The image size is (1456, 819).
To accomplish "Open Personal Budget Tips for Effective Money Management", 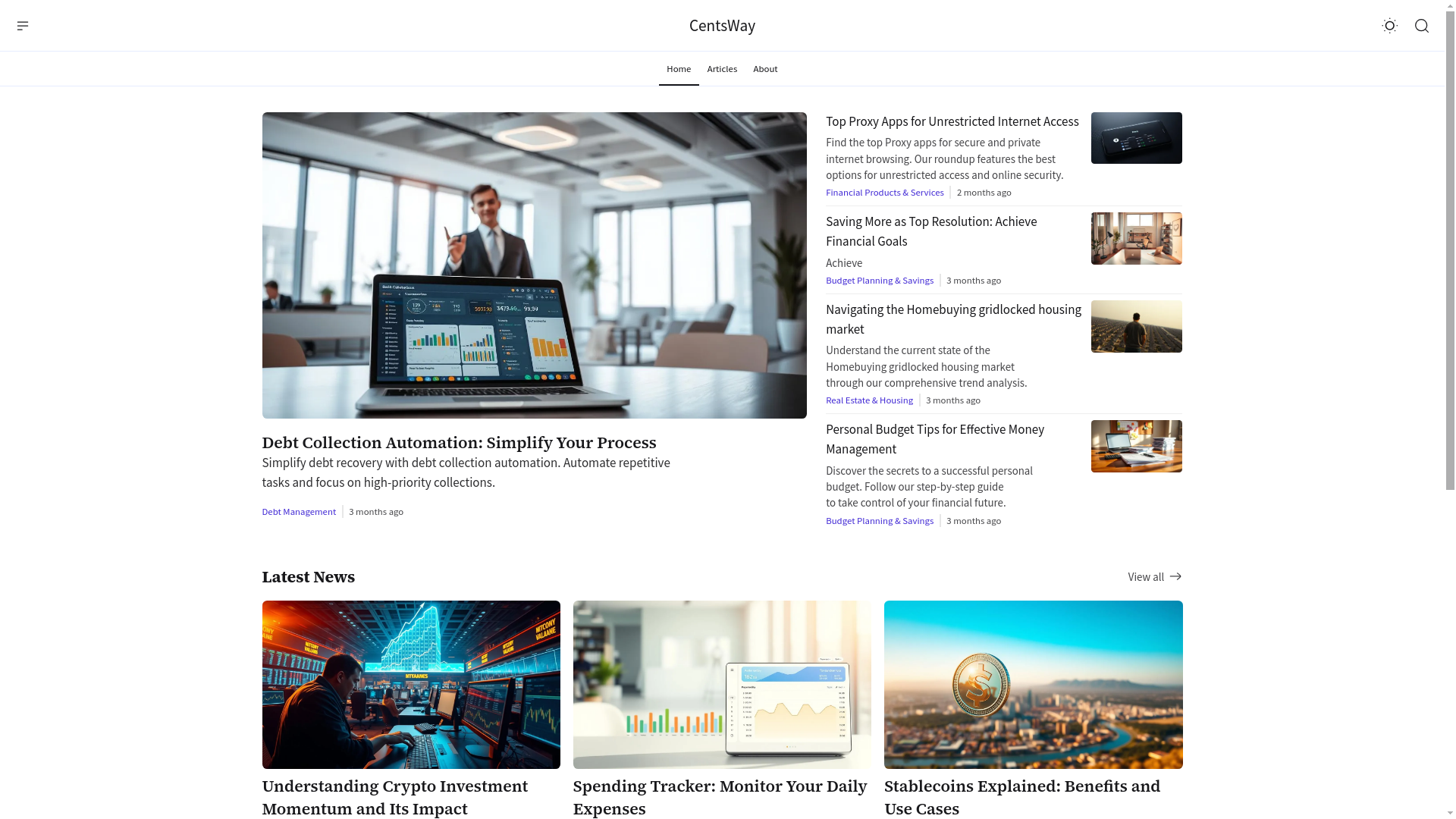I will [x=935, y=439].
